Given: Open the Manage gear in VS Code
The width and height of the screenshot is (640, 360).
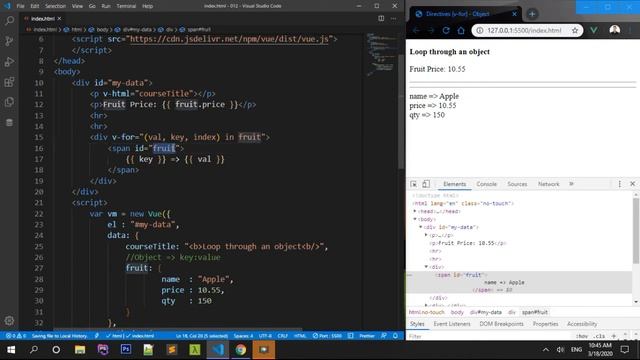Looking at the screenshot, I should [x=9, y=320].
